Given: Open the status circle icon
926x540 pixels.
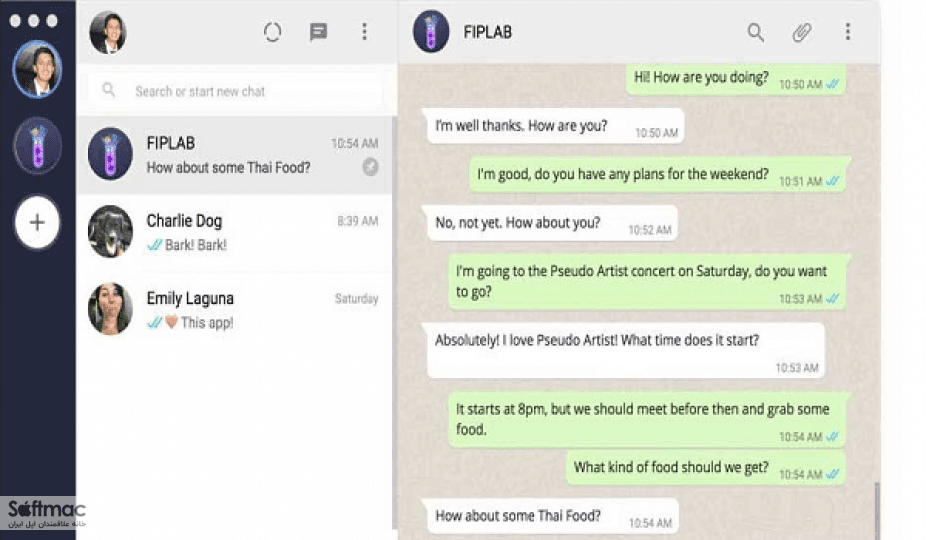Looking at the screenshot, I should pyautogui.click(x=272, y=32).
